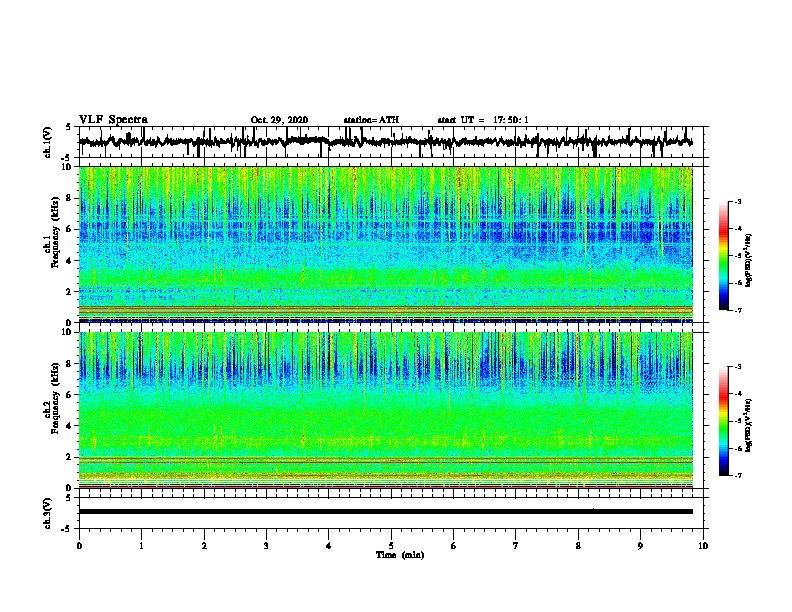Click the ch.2 colorbar "log(PSD)" units label
Image resolution: width=792 pixels, height=612 pixels.
[749, 425]
